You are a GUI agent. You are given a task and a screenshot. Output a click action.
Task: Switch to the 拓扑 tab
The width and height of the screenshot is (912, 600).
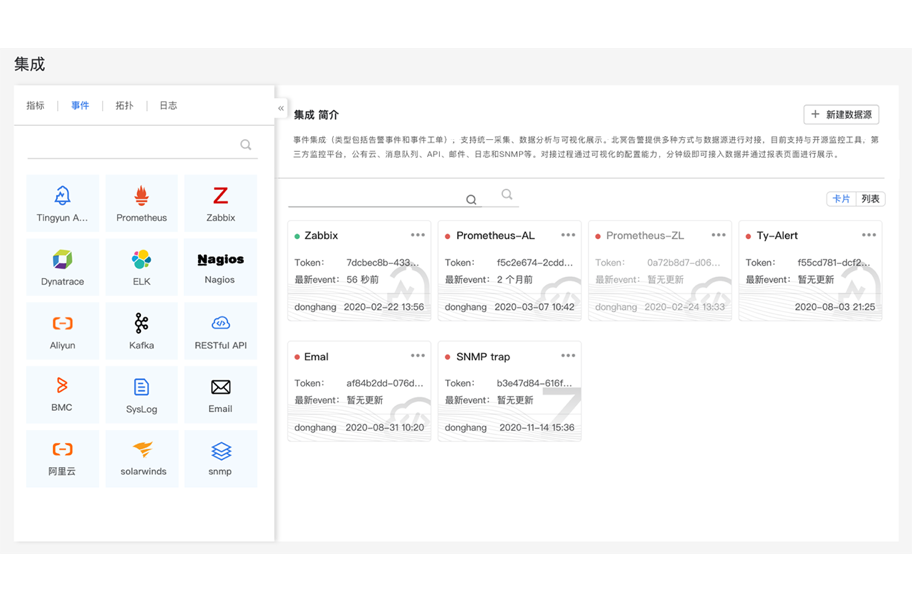point(124,106)
